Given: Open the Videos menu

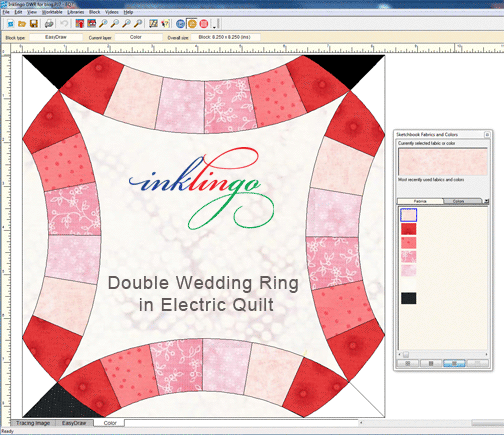Looking at the screenshot, I should (x=112, y=12).
